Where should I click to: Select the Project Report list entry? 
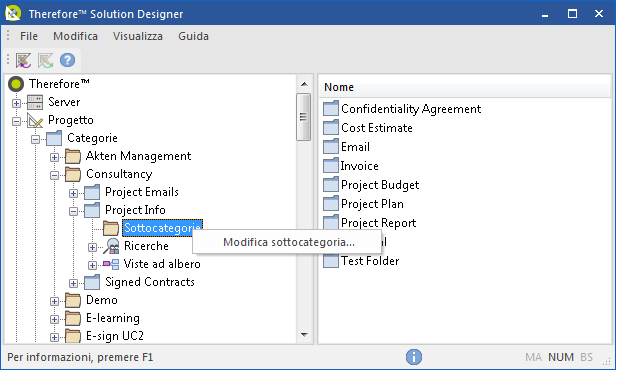[378, 223]
